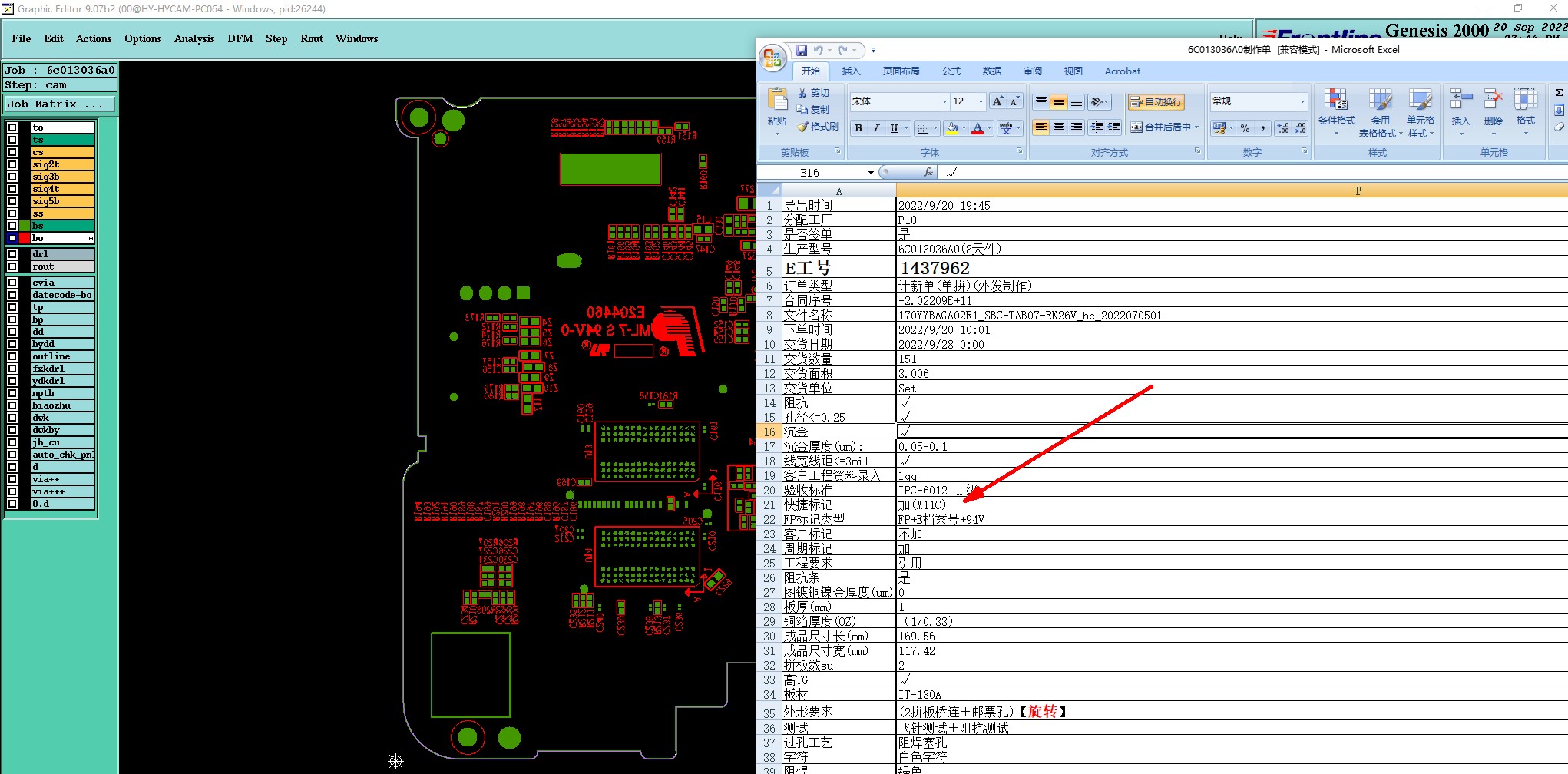Click the Windows menu in Graphic Editor
Image resolution: width=1568 pixels, height=774 pixels.
[356, 38]
